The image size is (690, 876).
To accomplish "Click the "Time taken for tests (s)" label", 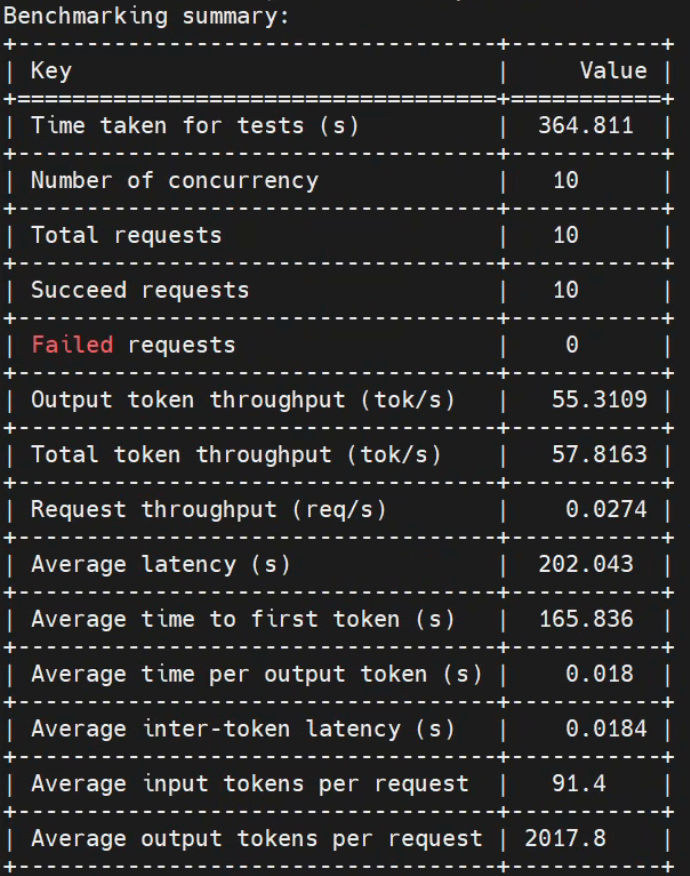I will 194,126.
